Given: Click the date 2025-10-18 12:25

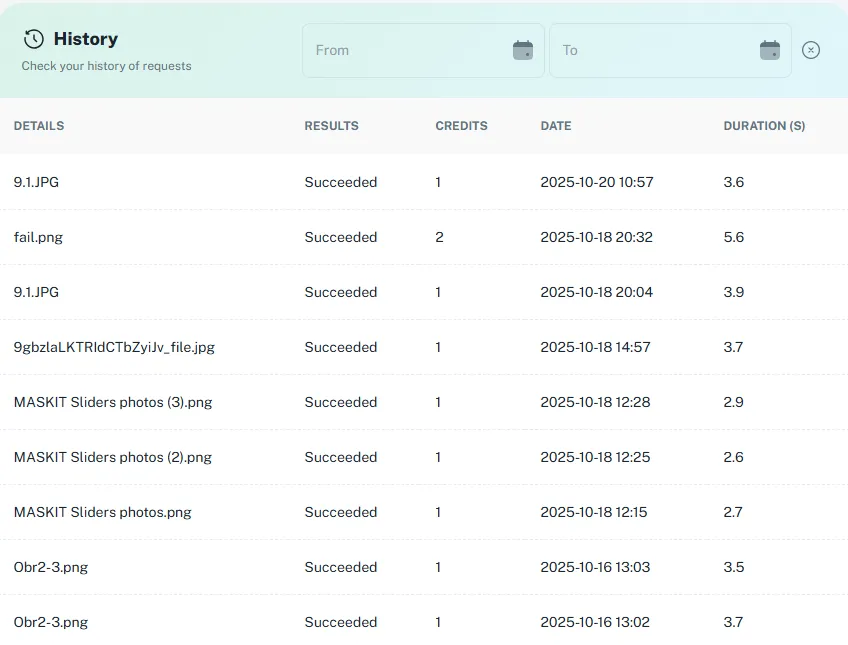Looking at the screenshot, I should [x=595, y=457].
